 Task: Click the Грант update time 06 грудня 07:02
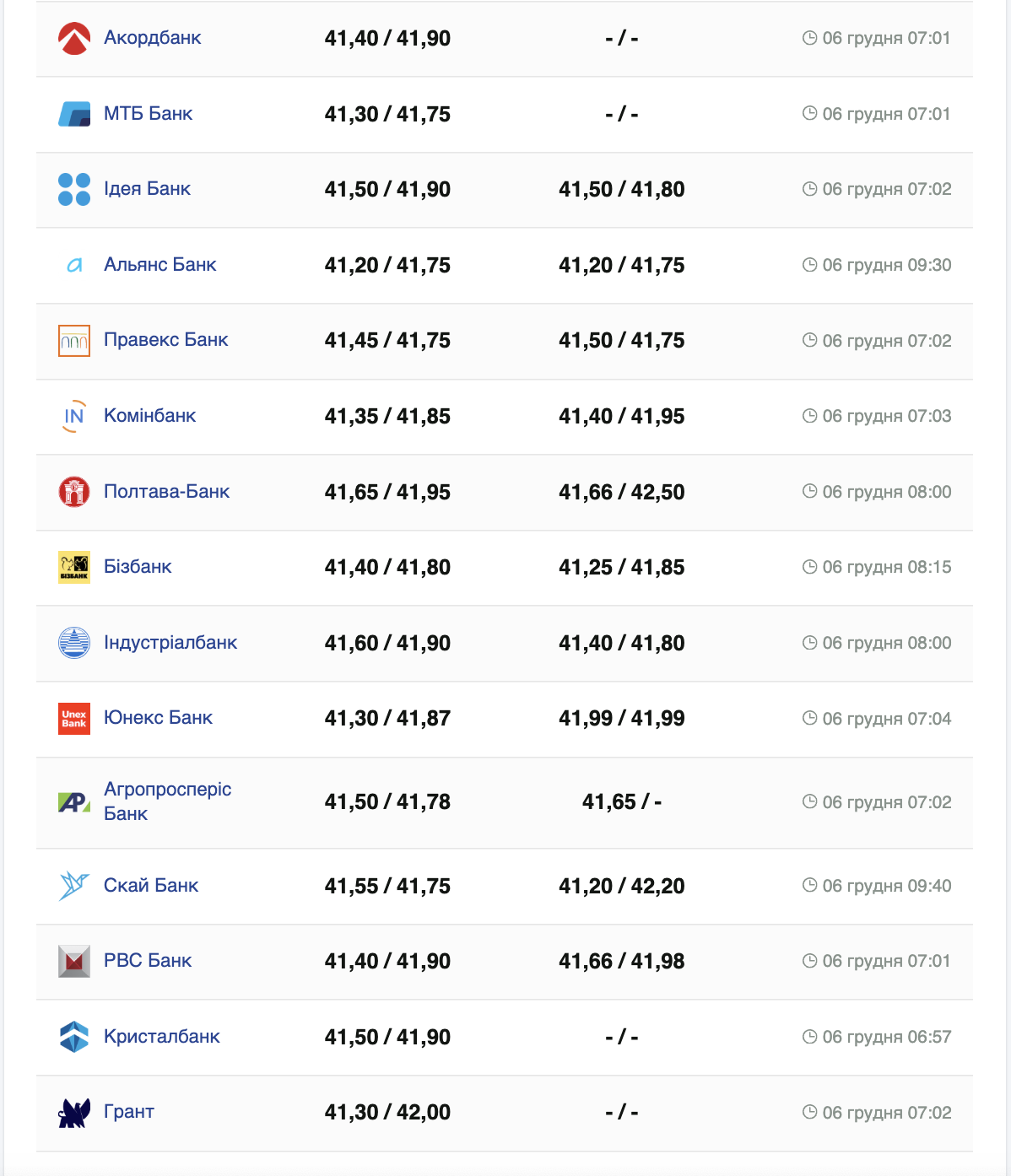pyautogui.click(x=886, y=1113)
